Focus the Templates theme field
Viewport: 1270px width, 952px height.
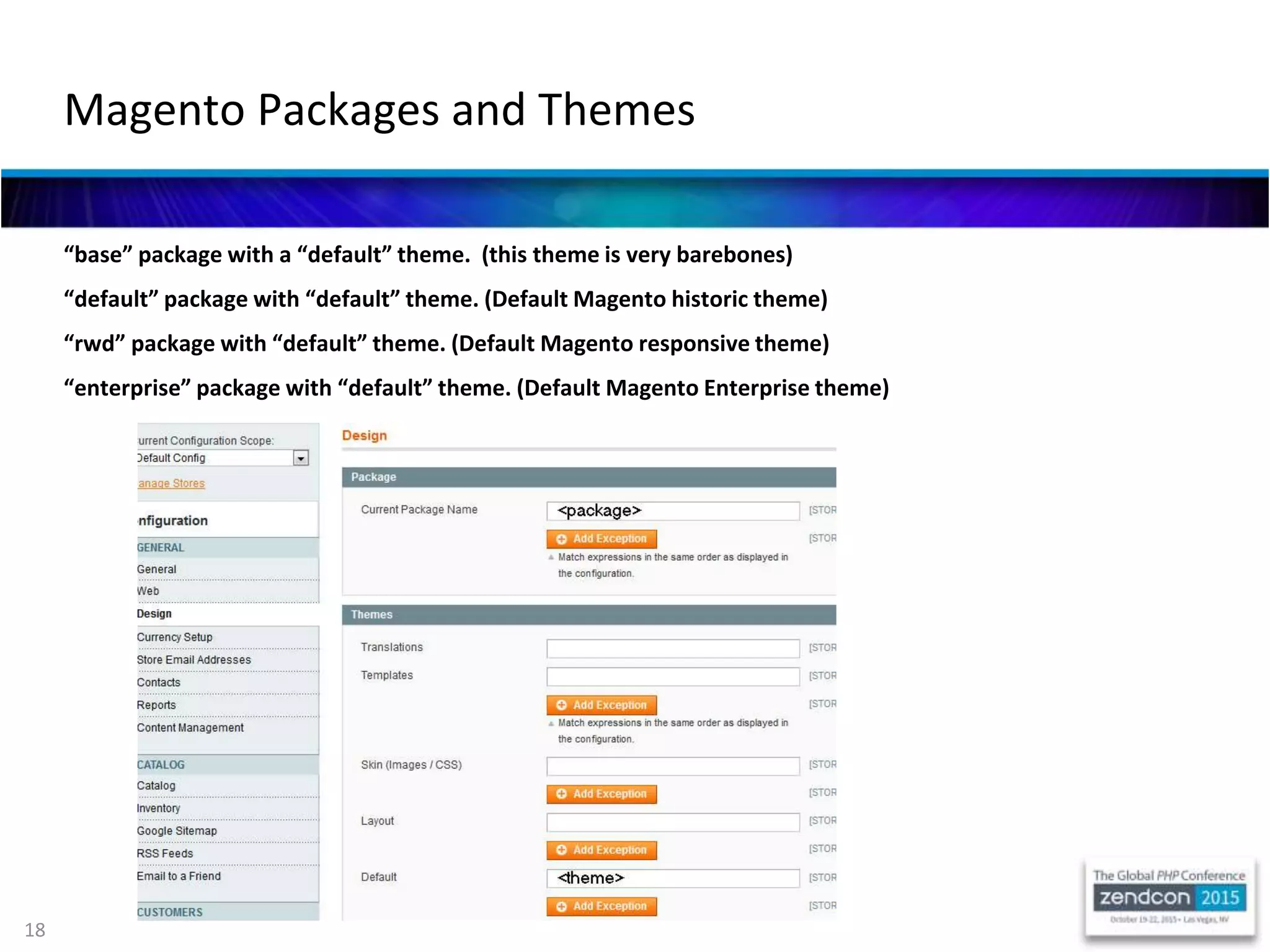[673, 676]
